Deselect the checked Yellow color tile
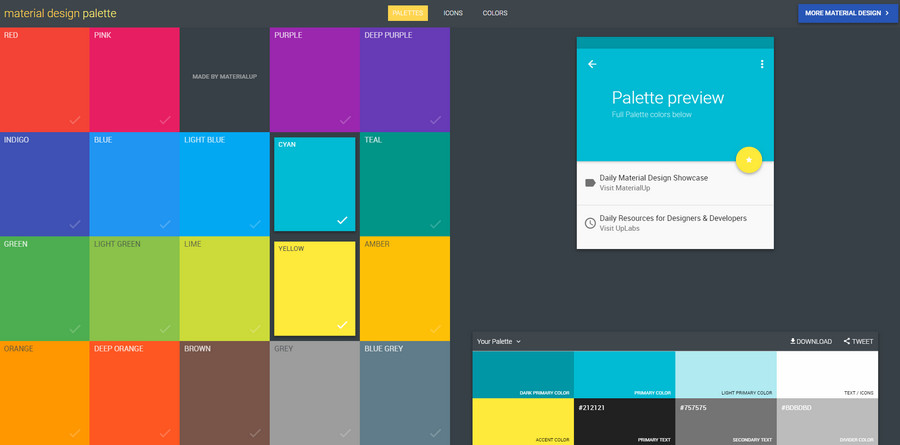Image resolution: width=900 pixels, height=445 pixels. (x=314, y=288)
